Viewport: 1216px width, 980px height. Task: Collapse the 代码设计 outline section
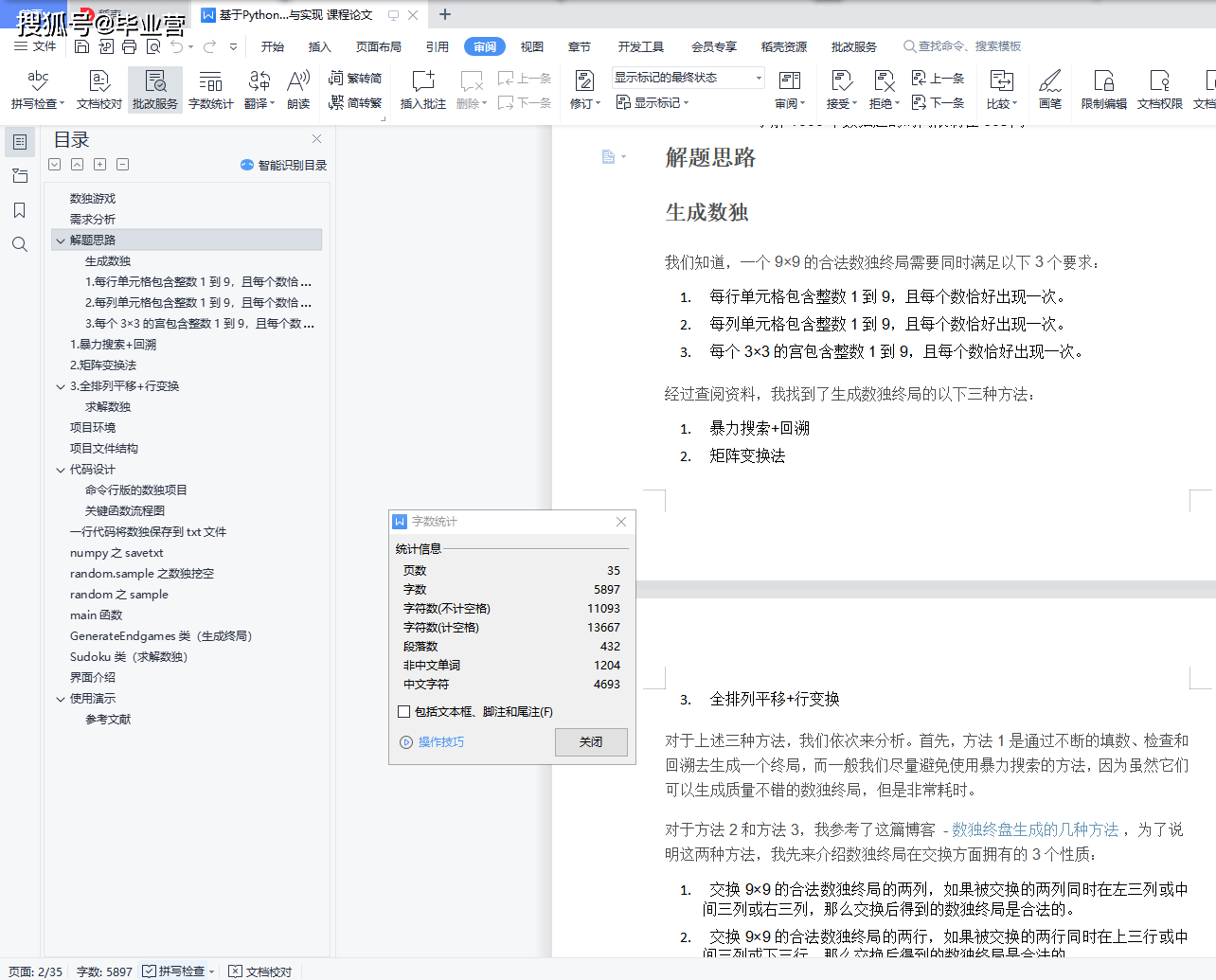pos(61,470)
